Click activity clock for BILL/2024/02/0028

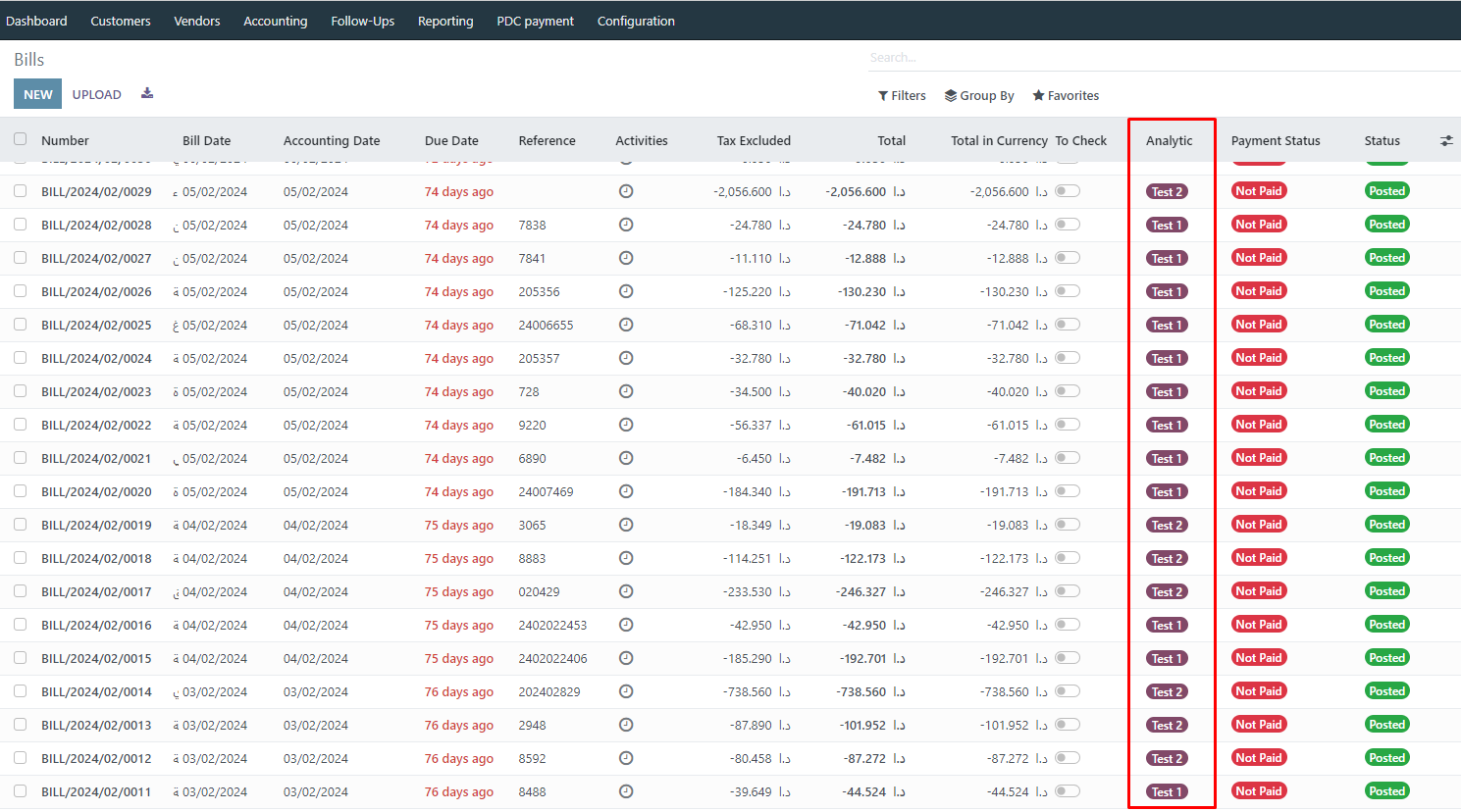coord(626,225)
